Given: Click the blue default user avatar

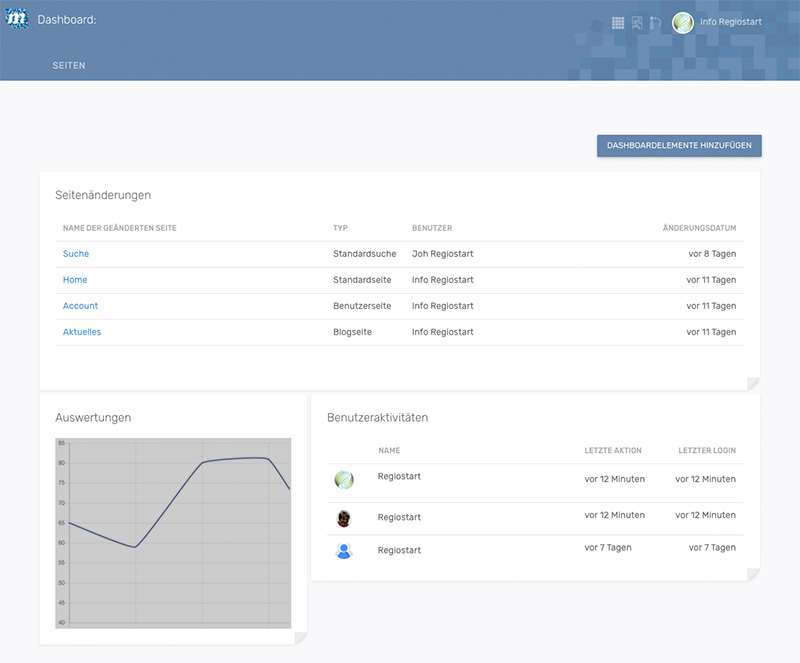Looking at the screenshot, I should click(344, 550).
